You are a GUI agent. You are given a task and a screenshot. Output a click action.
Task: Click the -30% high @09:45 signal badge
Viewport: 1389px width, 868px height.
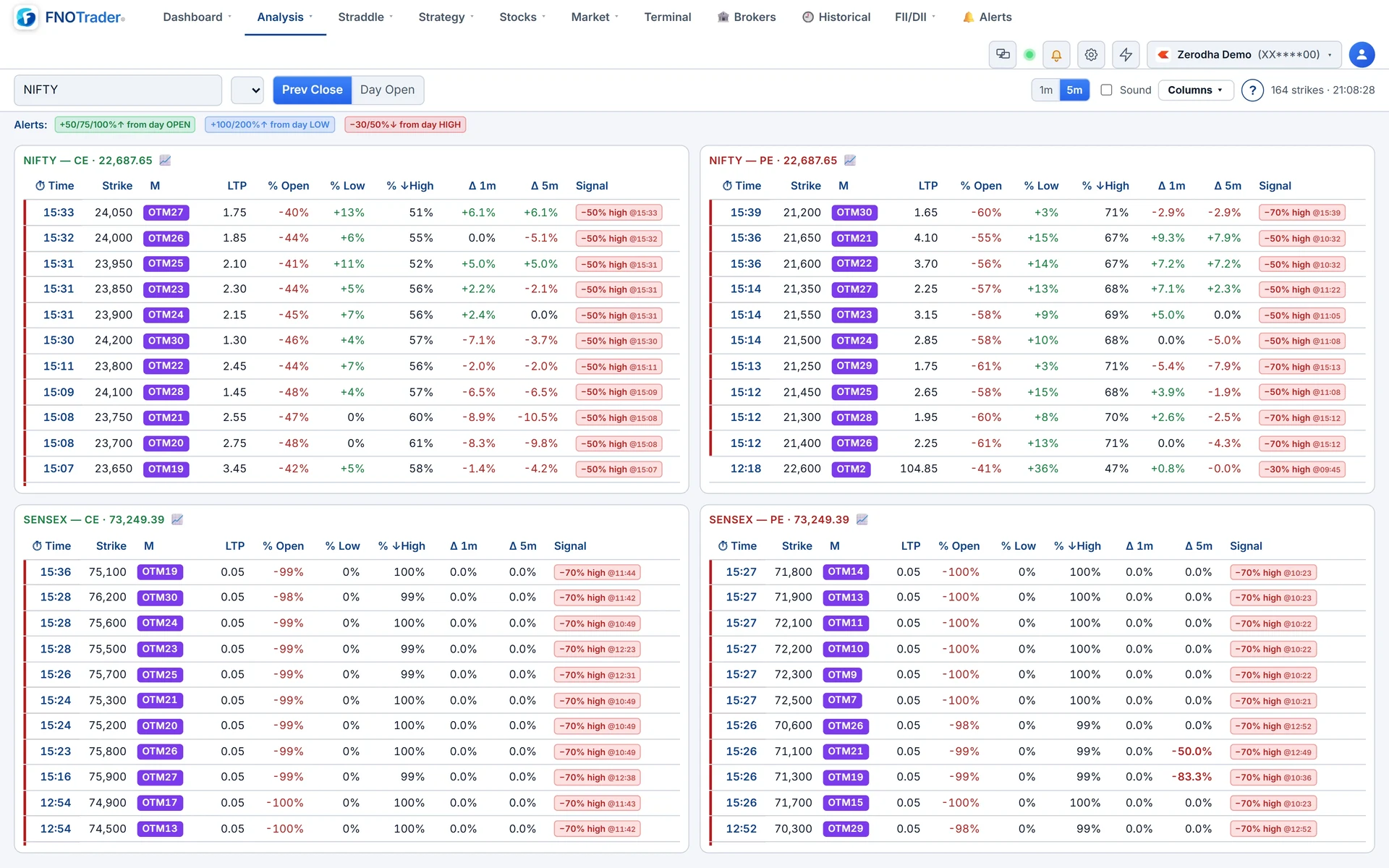point(1302,469)
